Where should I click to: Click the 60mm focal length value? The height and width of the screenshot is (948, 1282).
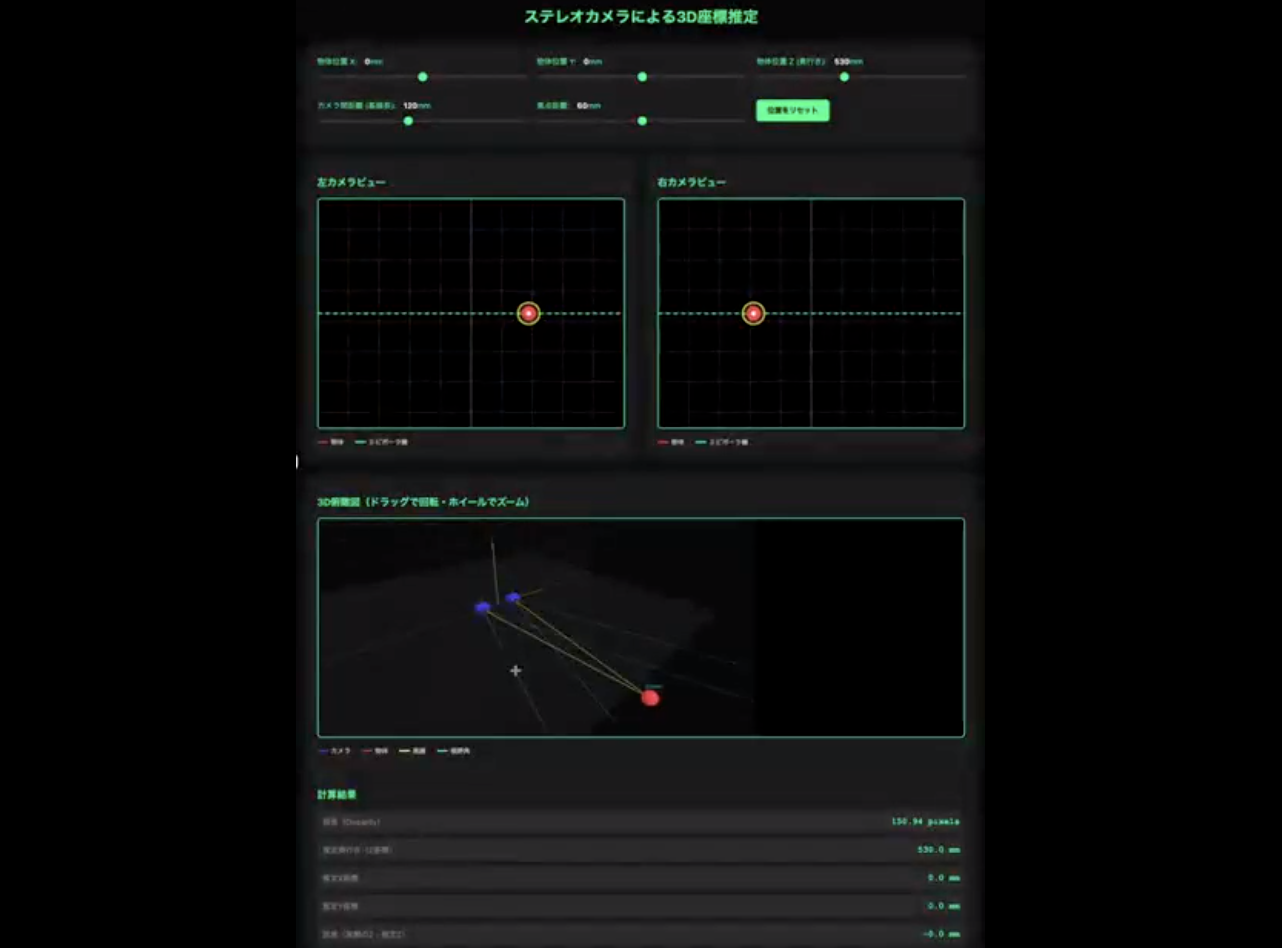(x=589, y=105)
